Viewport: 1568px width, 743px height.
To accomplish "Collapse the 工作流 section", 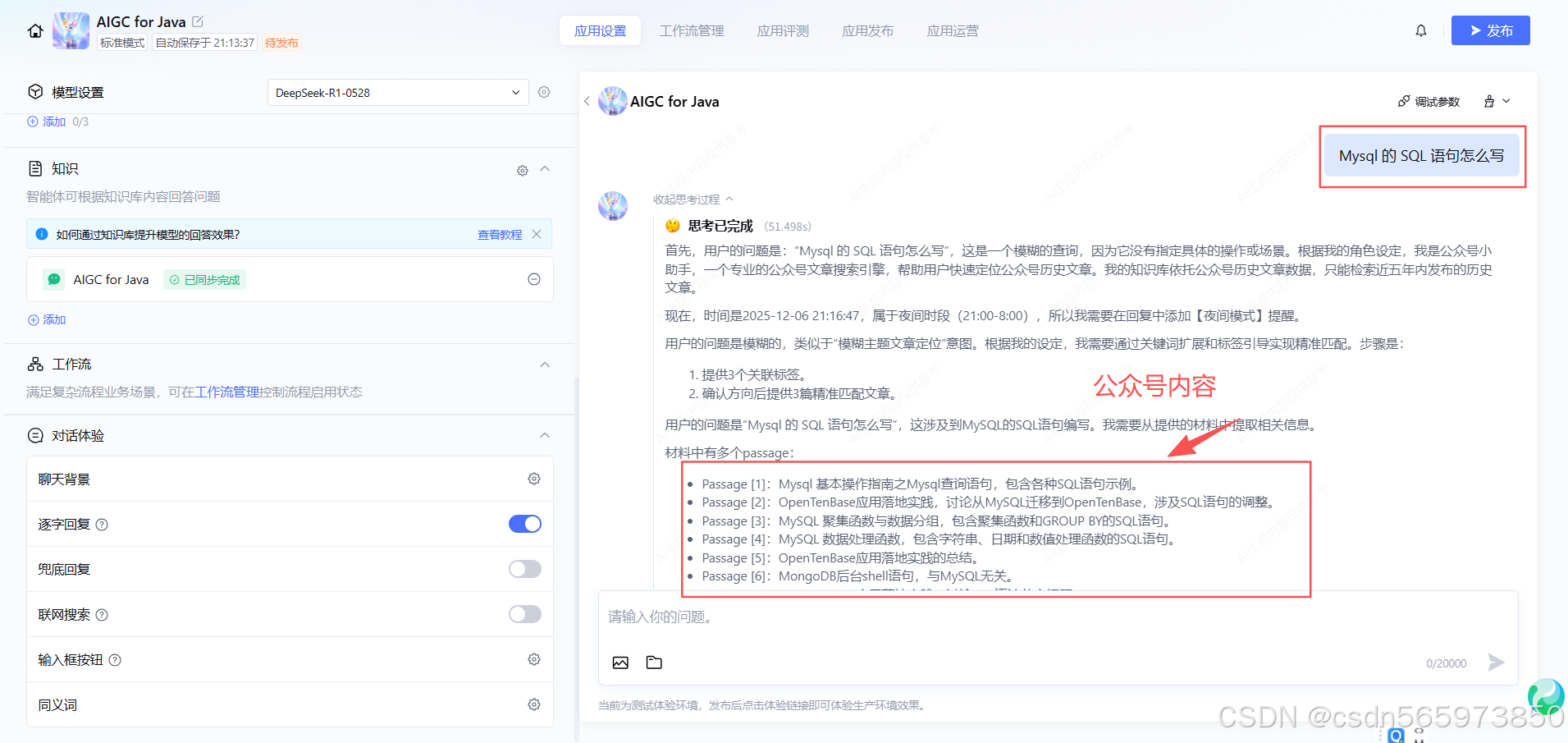I will tap(544, 364).
